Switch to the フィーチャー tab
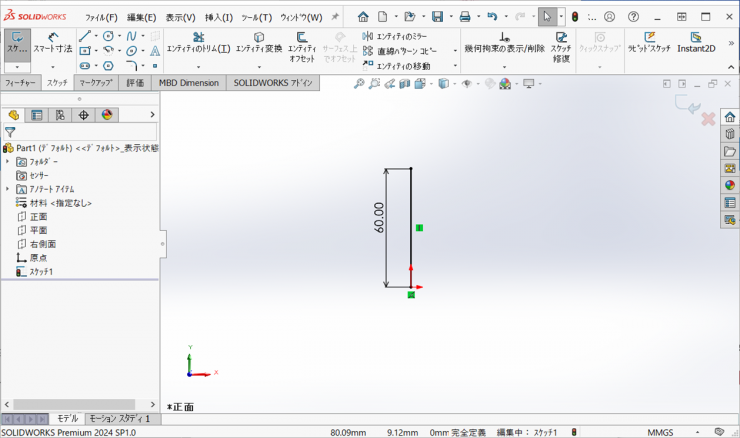This screenshot has height=438, width=740. point(21,83)
